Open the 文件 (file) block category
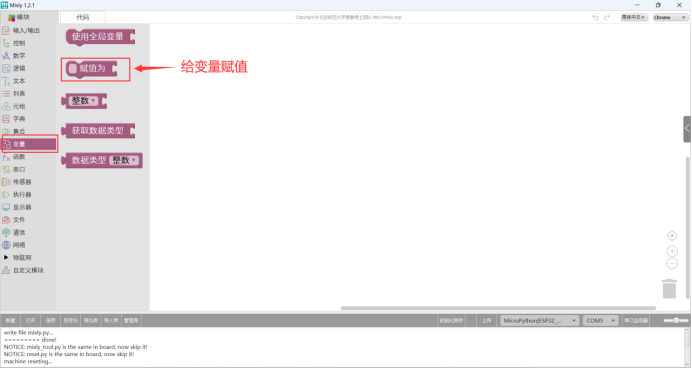The width and height of the screenshot is (692, 368). point(19,220)
